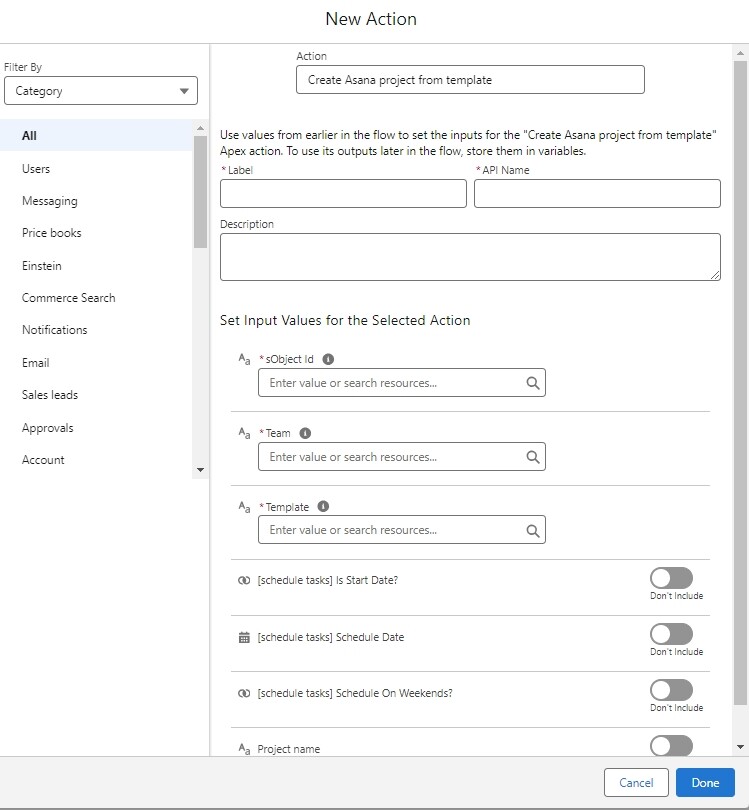
Task: Click the Done button
Action: [x=705, y=783]
